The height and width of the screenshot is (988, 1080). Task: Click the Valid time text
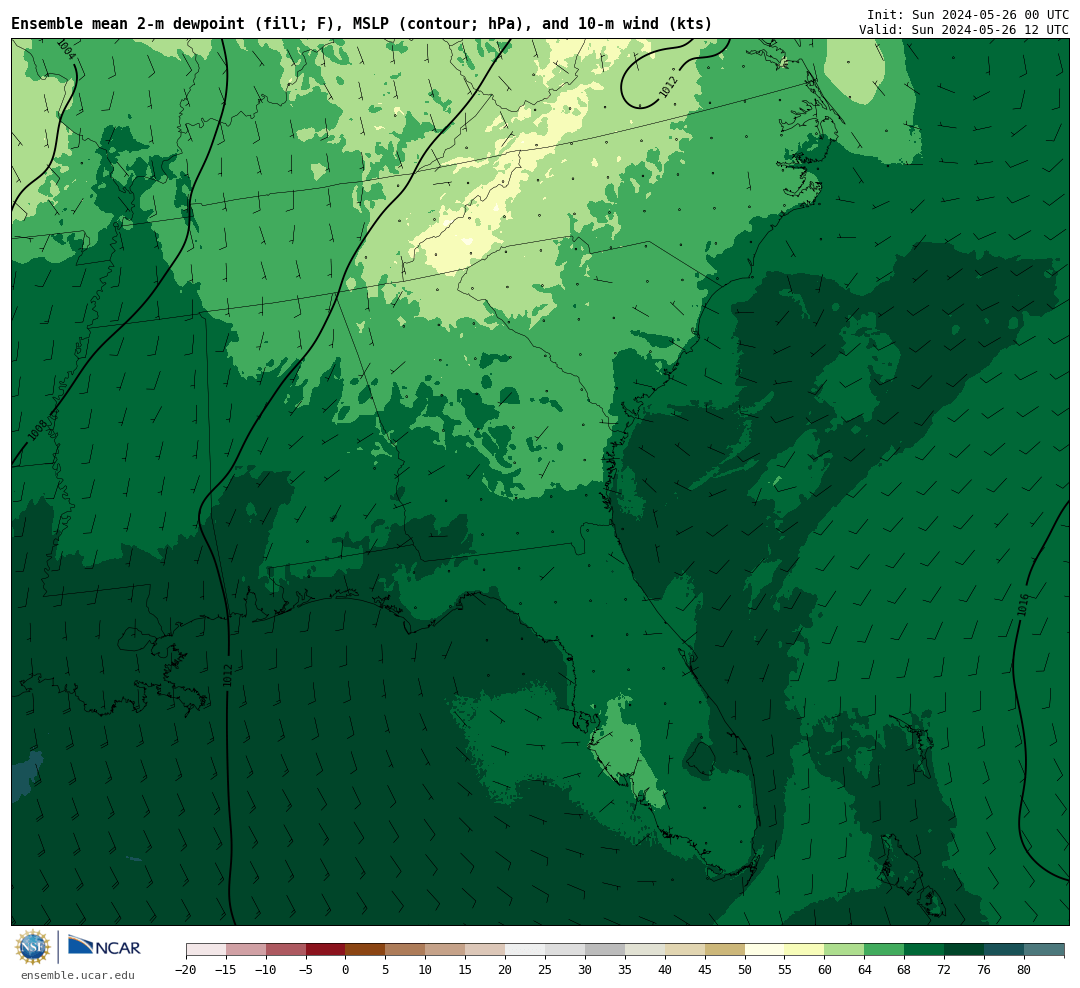tap(964, 30)
